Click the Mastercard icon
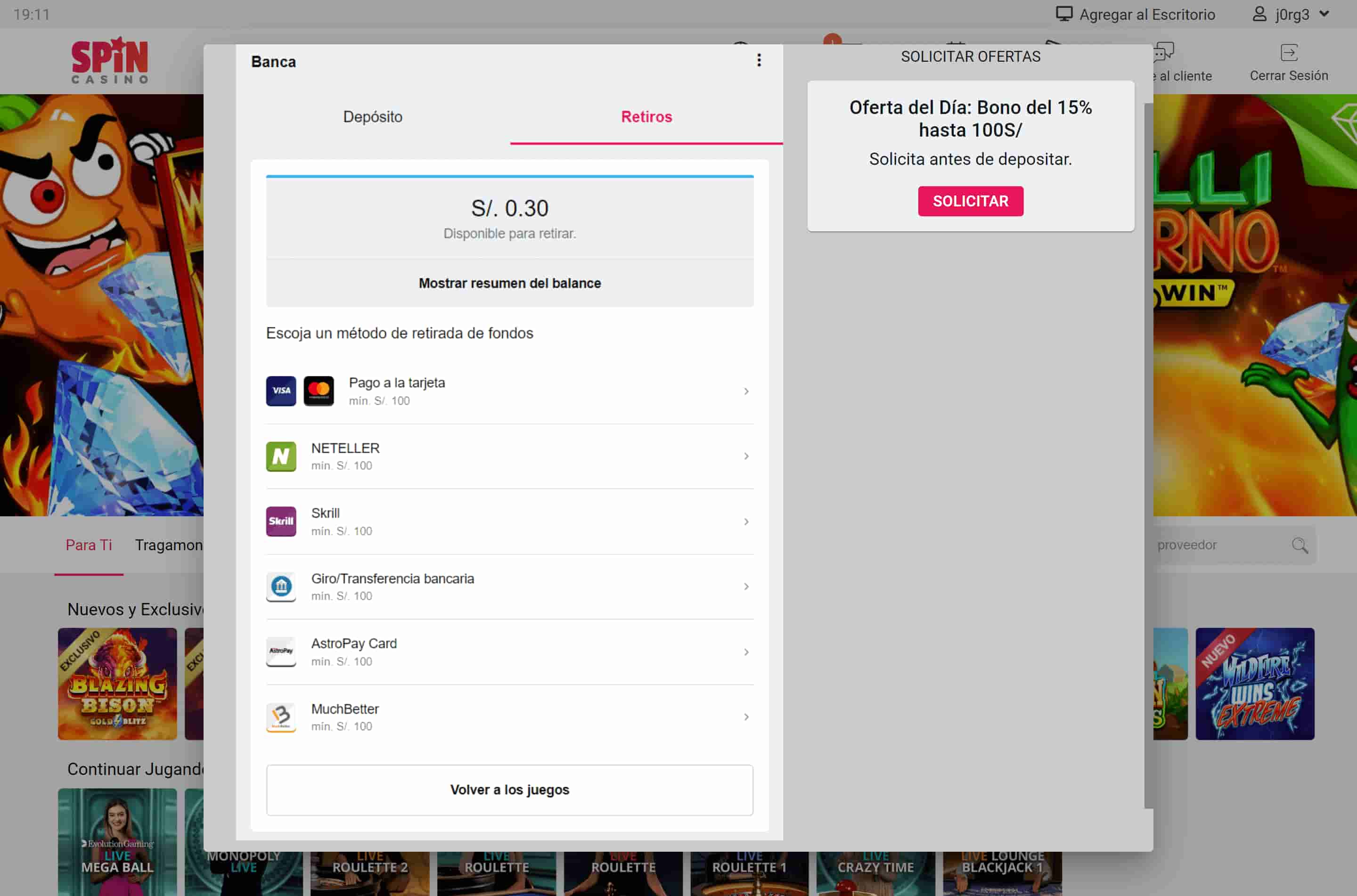The width and height of the screenshot is (1357, 896). pyautogui.click(x=318, y=391)
